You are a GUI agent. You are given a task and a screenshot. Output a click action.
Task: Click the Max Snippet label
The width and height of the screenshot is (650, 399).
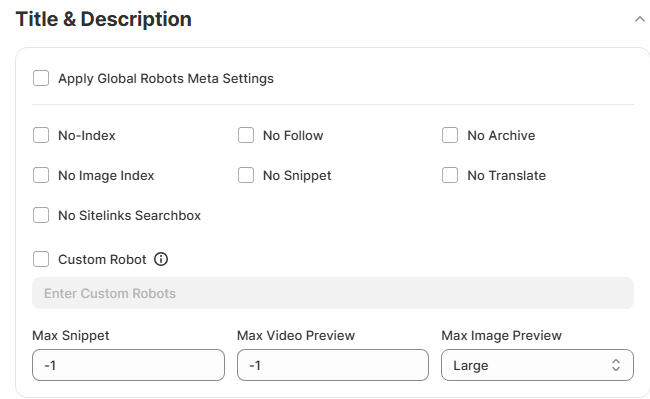pyautogui.click(x=71, y=335)
